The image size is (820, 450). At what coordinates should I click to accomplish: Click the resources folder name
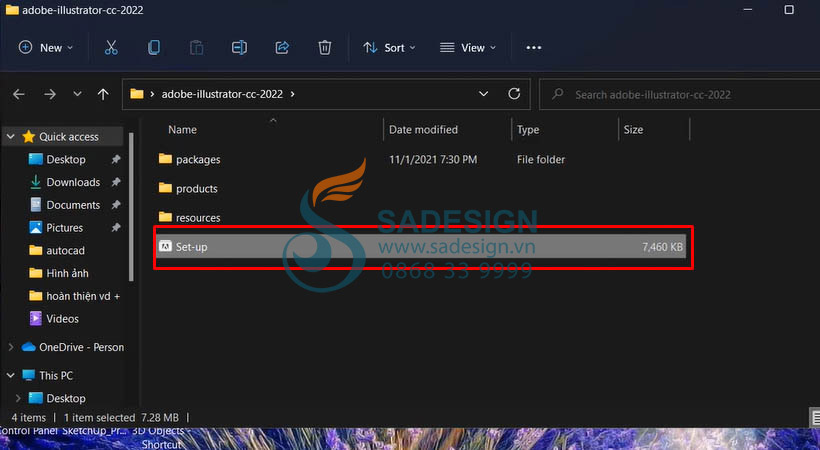tap(198, 218)
